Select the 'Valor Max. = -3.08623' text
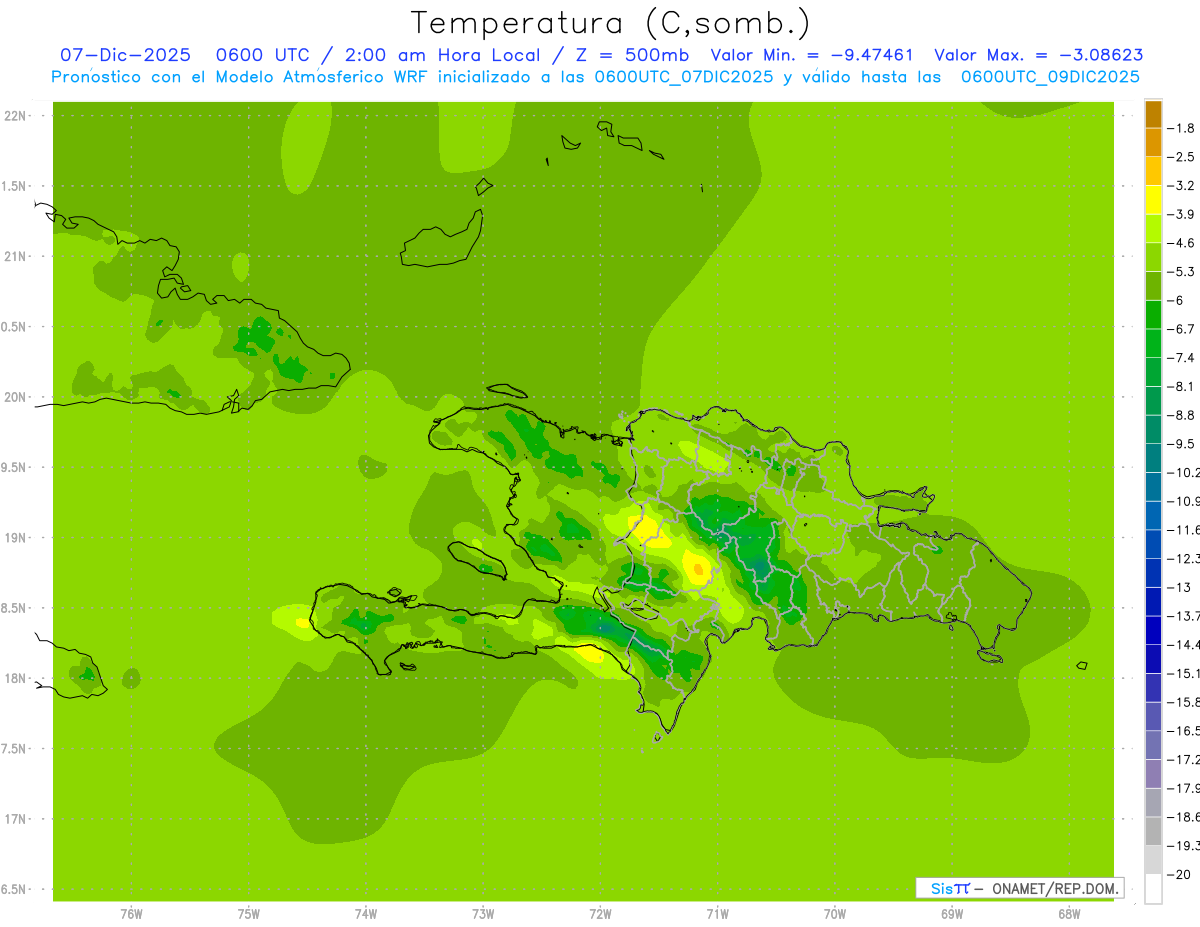 point(1039,55)
